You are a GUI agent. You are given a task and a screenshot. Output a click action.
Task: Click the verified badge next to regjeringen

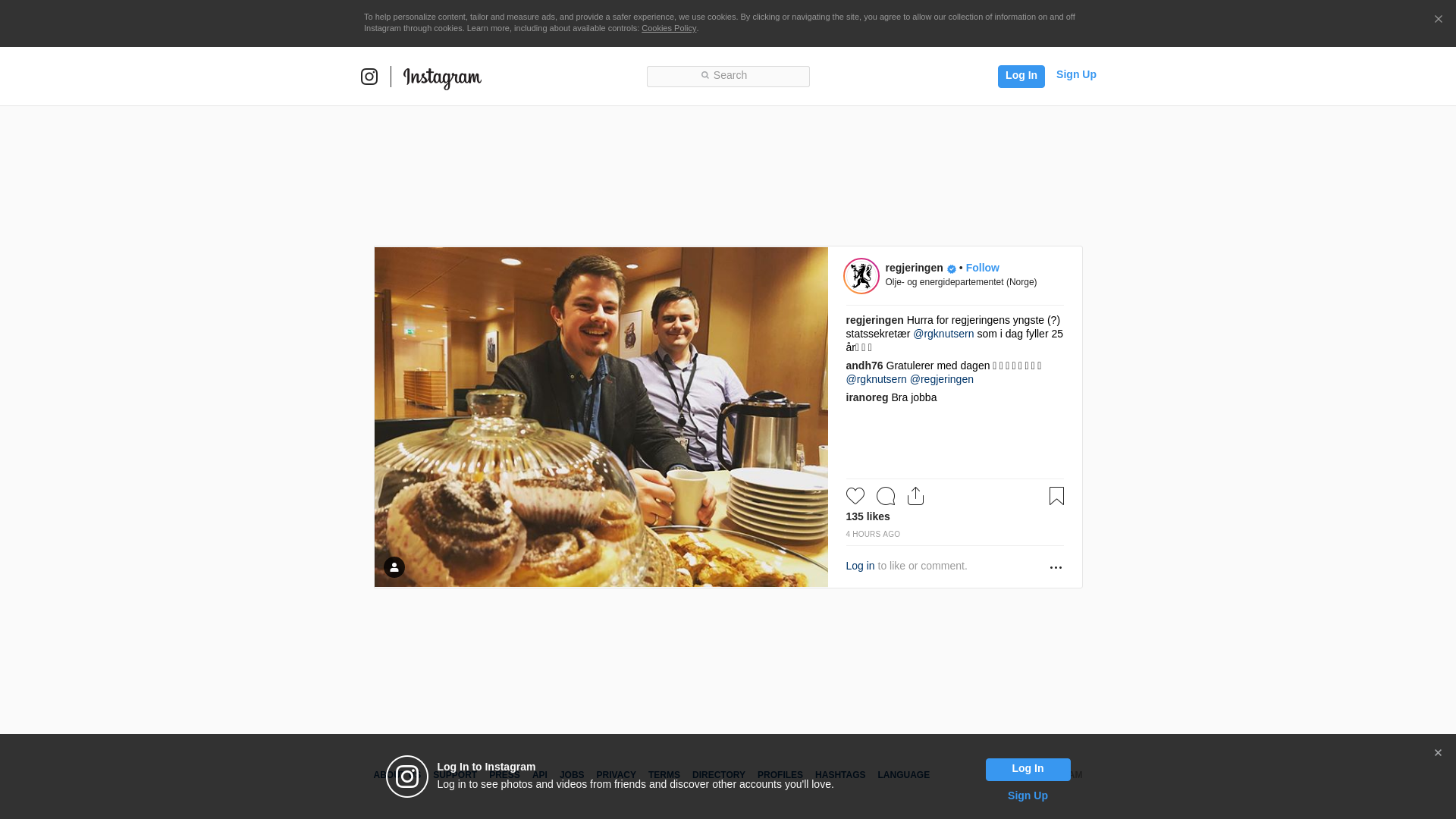(x=951, y=269)
